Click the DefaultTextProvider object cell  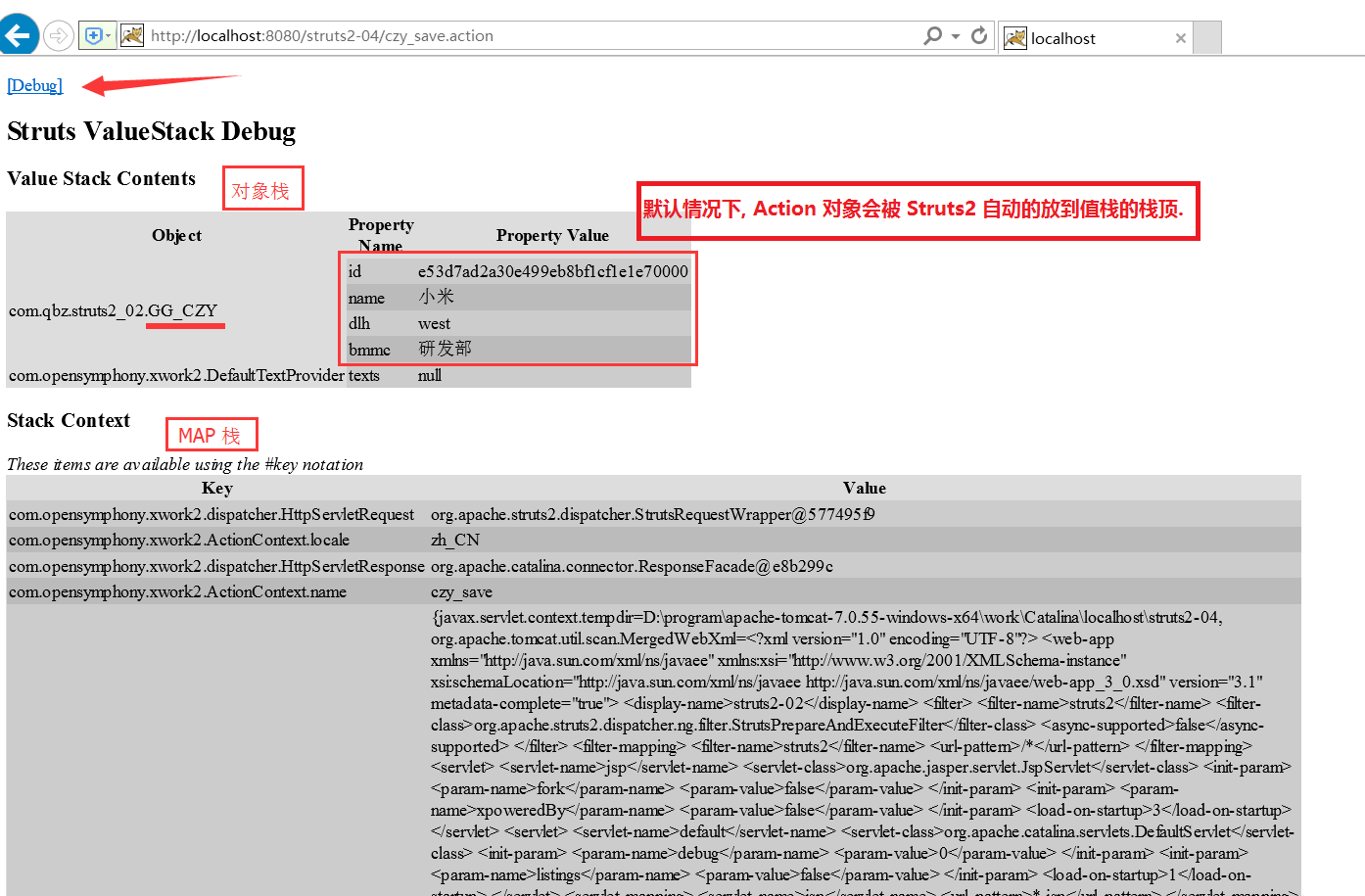pyautogui.click(x=176, y=375)
